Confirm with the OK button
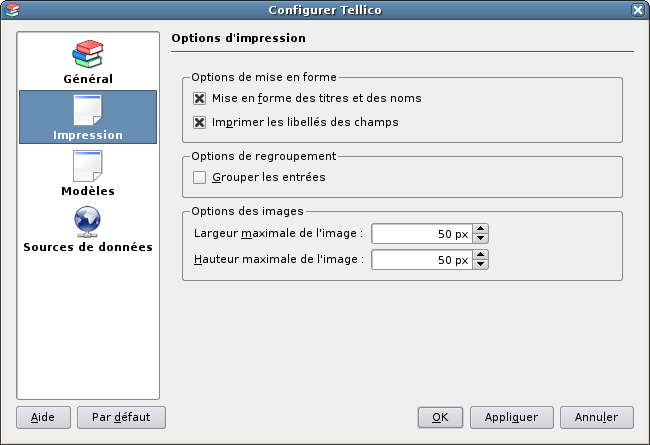 (440, 417)
